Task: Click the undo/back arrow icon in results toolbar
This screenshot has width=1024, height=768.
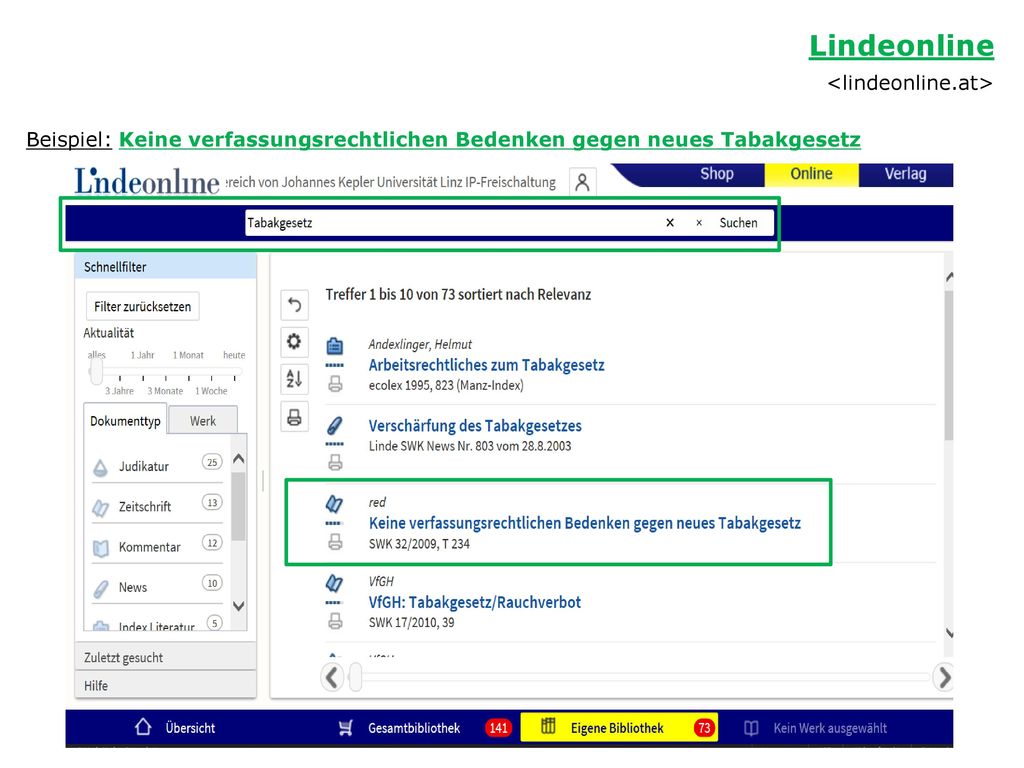Action: [x=295, y=304]
